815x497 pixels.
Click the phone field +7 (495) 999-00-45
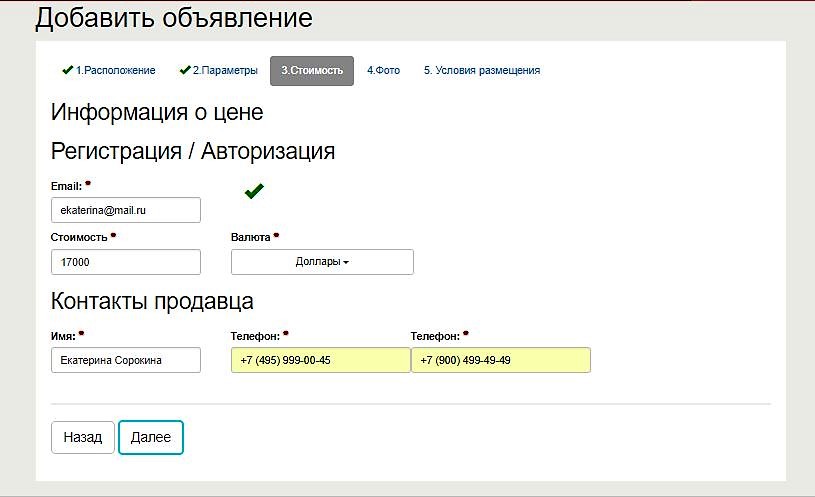click(x=321, y=360)
